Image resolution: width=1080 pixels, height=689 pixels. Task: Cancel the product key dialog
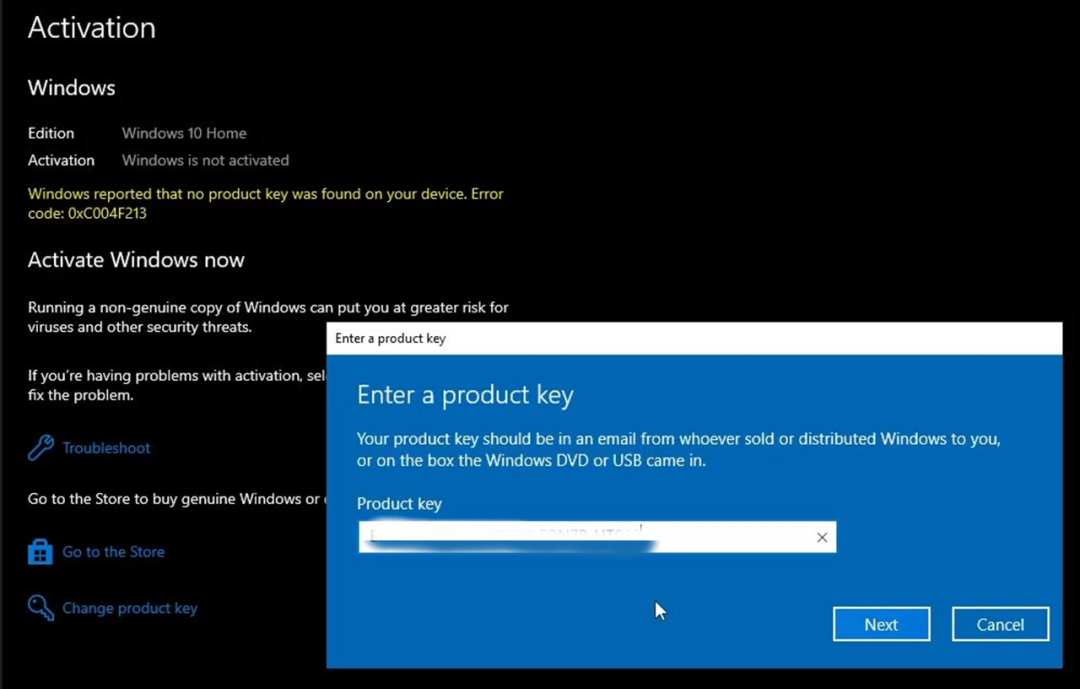999,625
